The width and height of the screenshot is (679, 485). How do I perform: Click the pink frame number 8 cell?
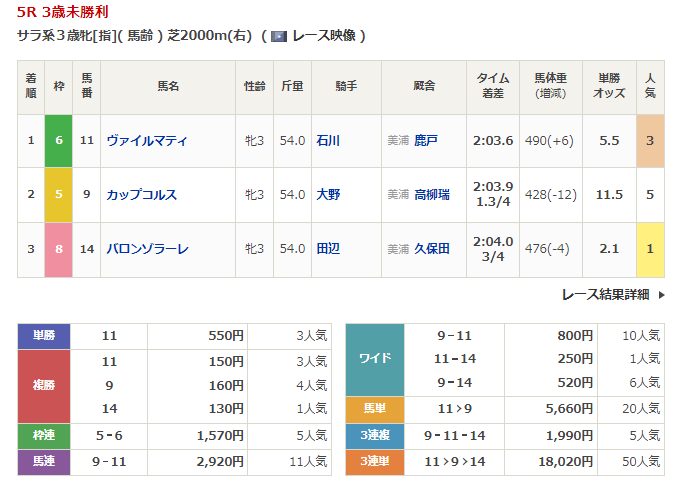coord(59,249)
